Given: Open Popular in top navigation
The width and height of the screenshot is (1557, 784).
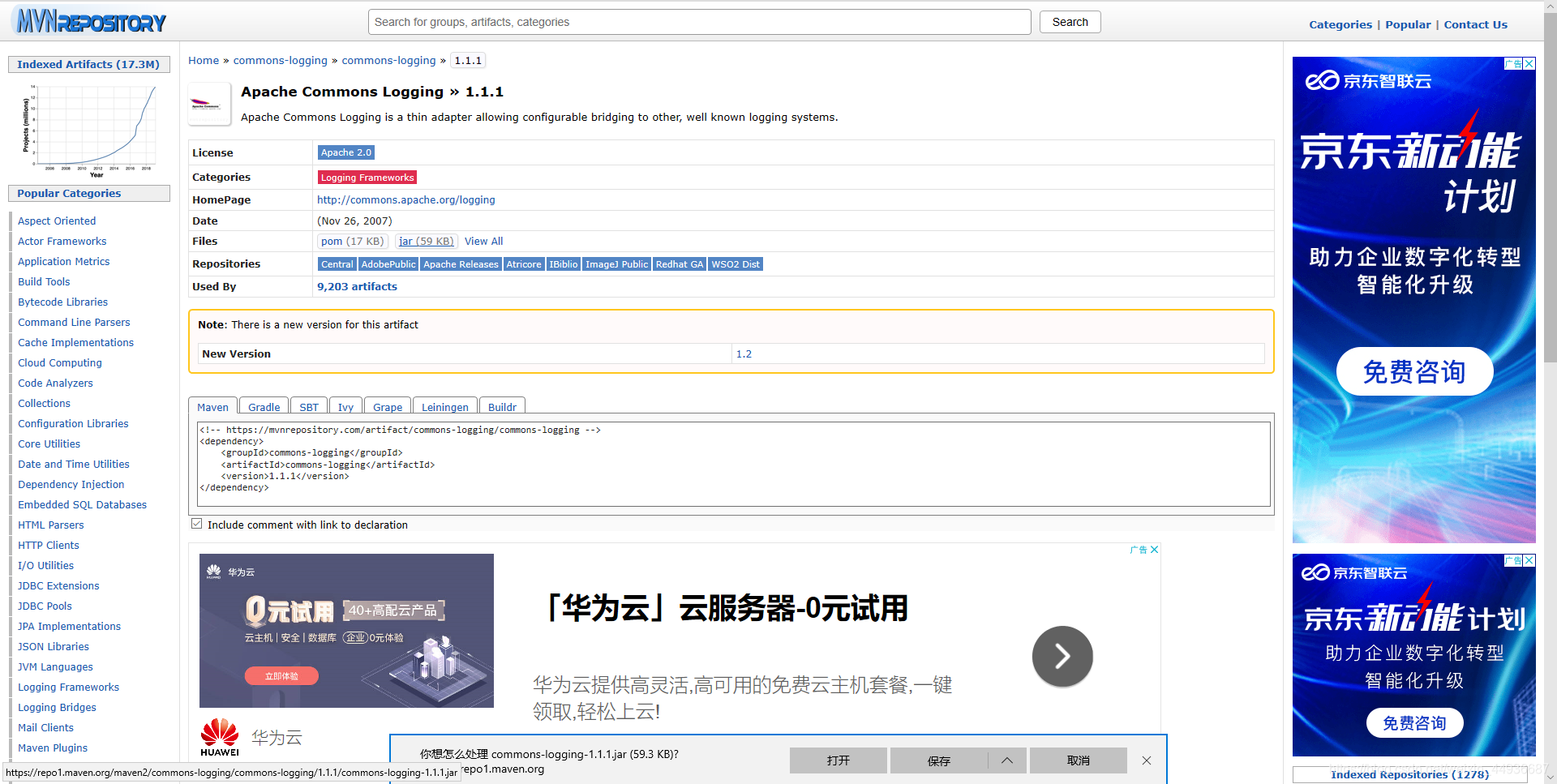Looking at the screenshot, I should [1408, 24].
